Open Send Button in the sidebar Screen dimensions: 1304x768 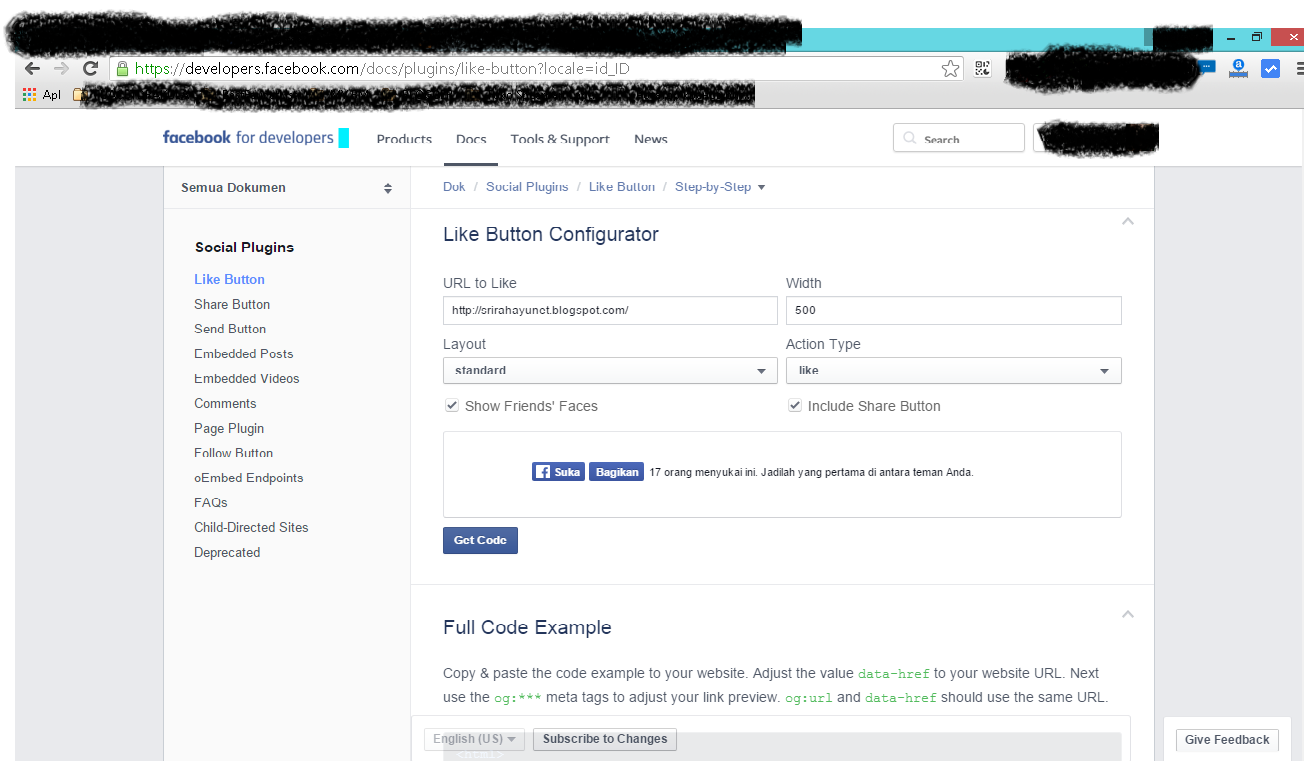230,329
